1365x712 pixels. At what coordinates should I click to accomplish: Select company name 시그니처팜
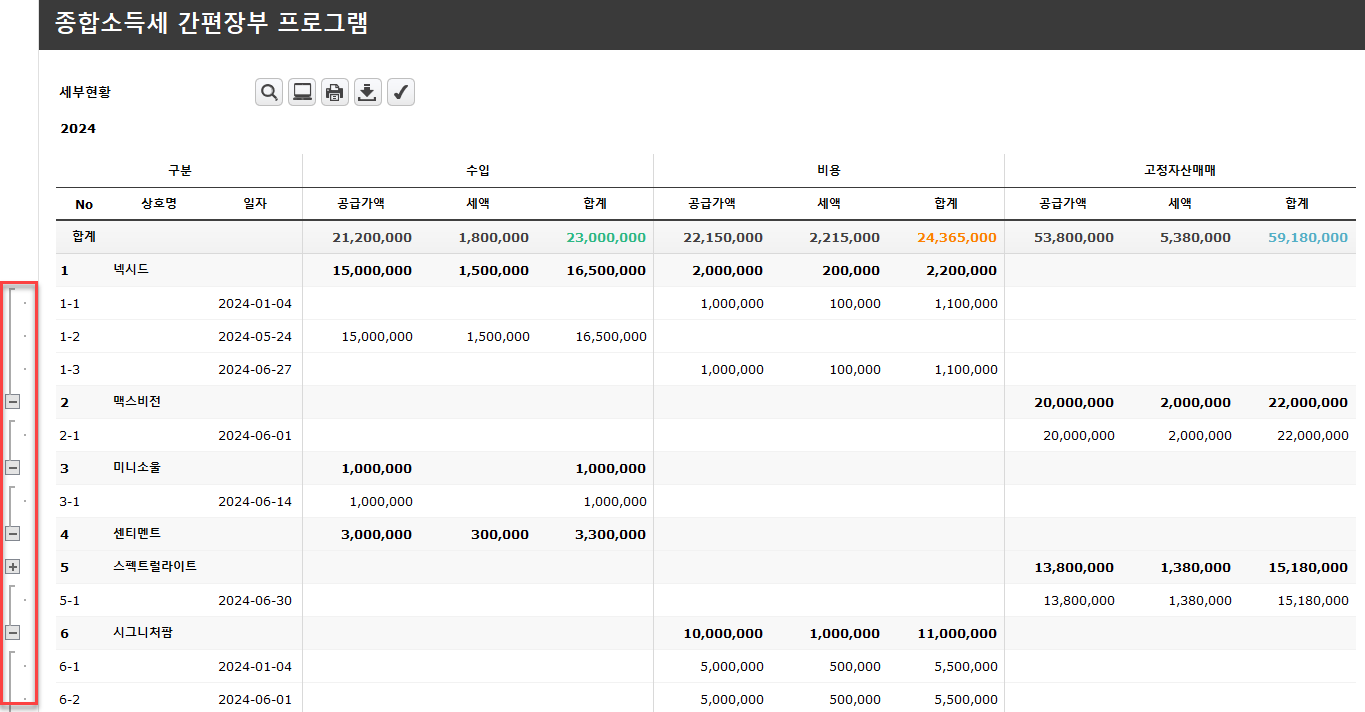point(143,632)
